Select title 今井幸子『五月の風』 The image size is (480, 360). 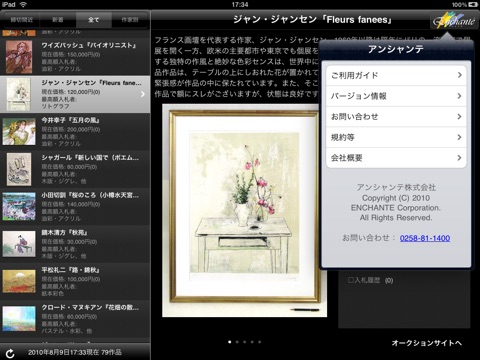[71, 120]
